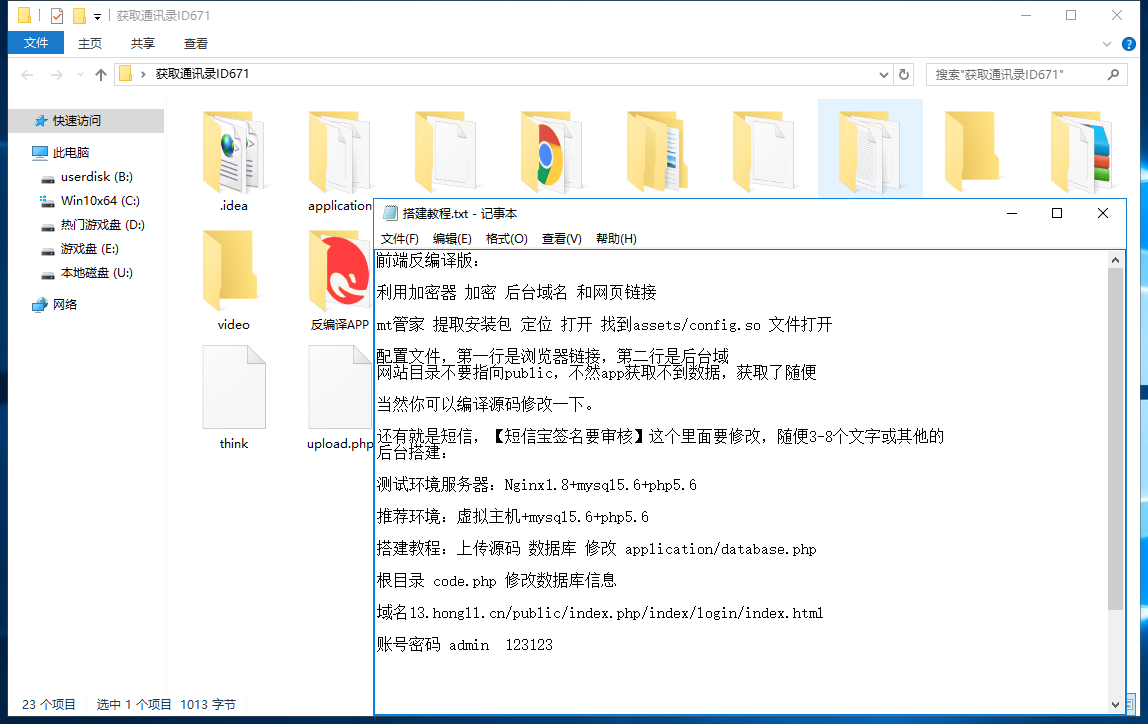Image resolution: width=1148 pixels, height=724 pixels.
Task: Open the 编辑(E) menu in Notepad
Action: 452,239
